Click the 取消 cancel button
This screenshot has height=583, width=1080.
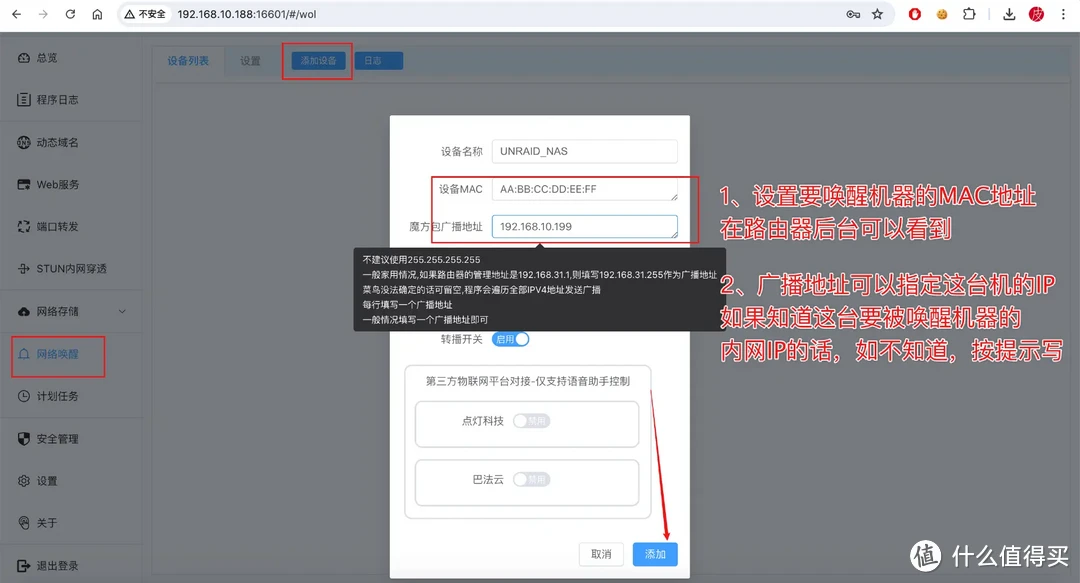coord(601,554)
